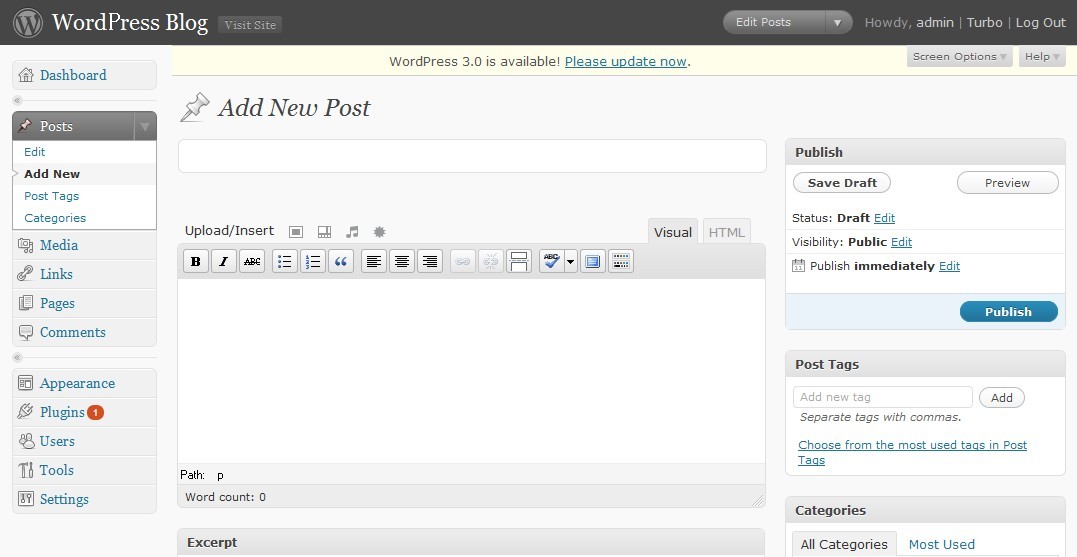
Task: Add an image via Upload/Insert
Action: (296, 232)
